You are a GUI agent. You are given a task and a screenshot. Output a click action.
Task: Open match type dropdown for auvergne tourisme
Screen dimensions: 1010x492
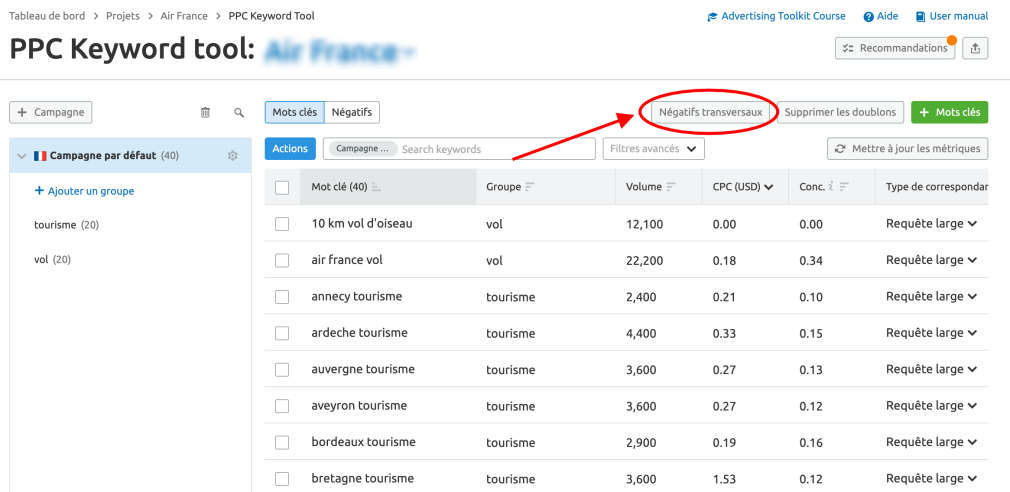click(x=931, y=370)
